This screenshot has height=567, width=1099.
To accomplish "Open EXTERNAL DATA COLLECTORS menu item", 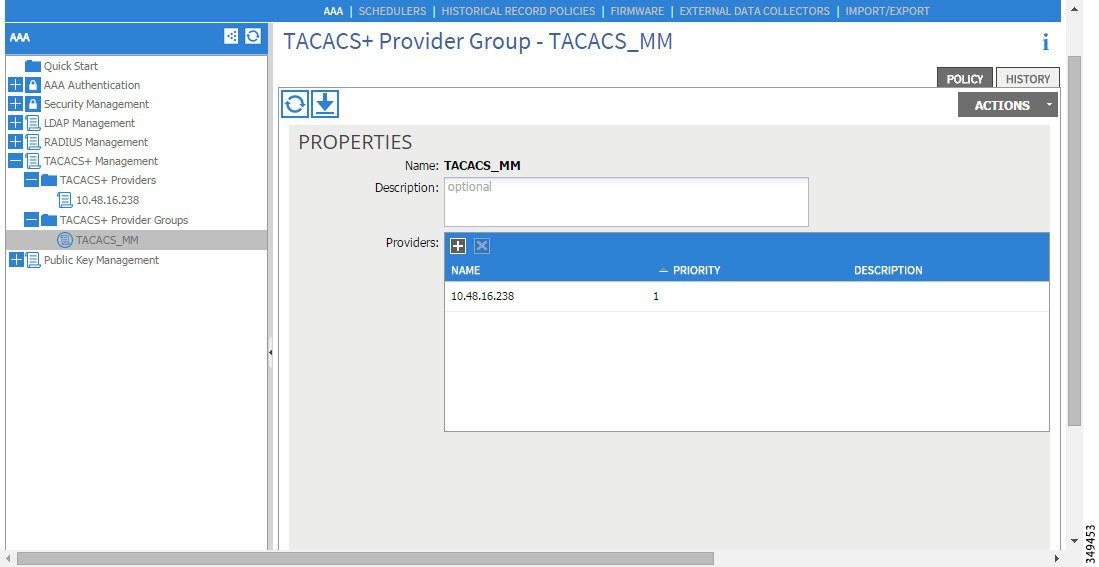I will pyautogui.click(x=754, y=11).
